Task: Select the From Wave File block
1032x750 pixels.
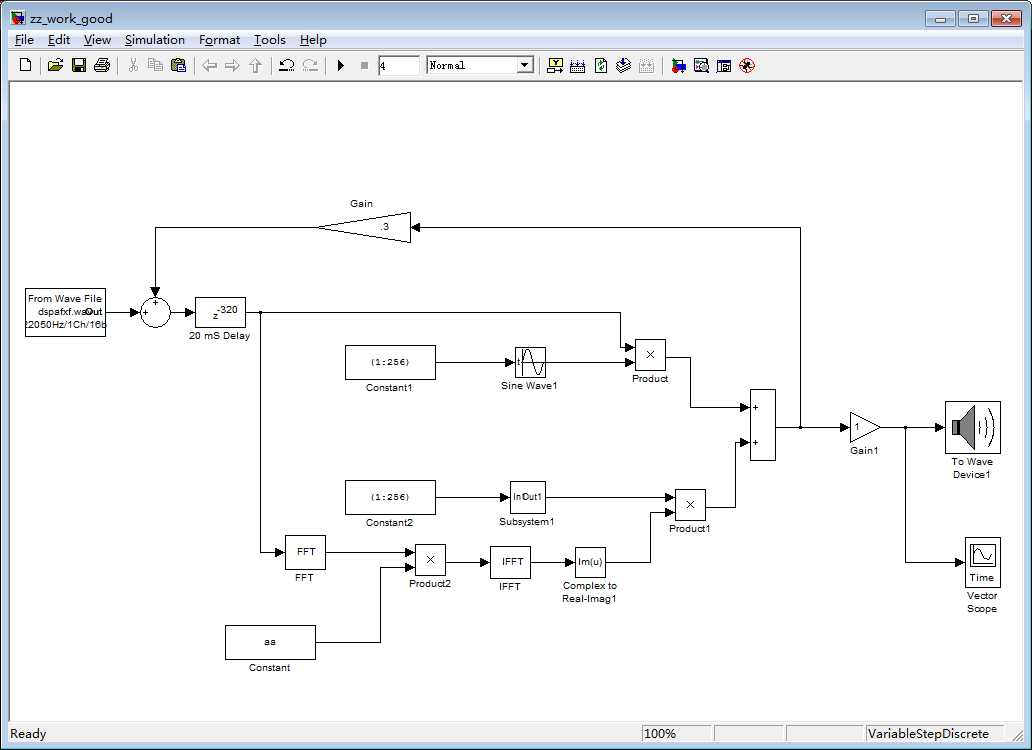Action: tap(65, 312)
